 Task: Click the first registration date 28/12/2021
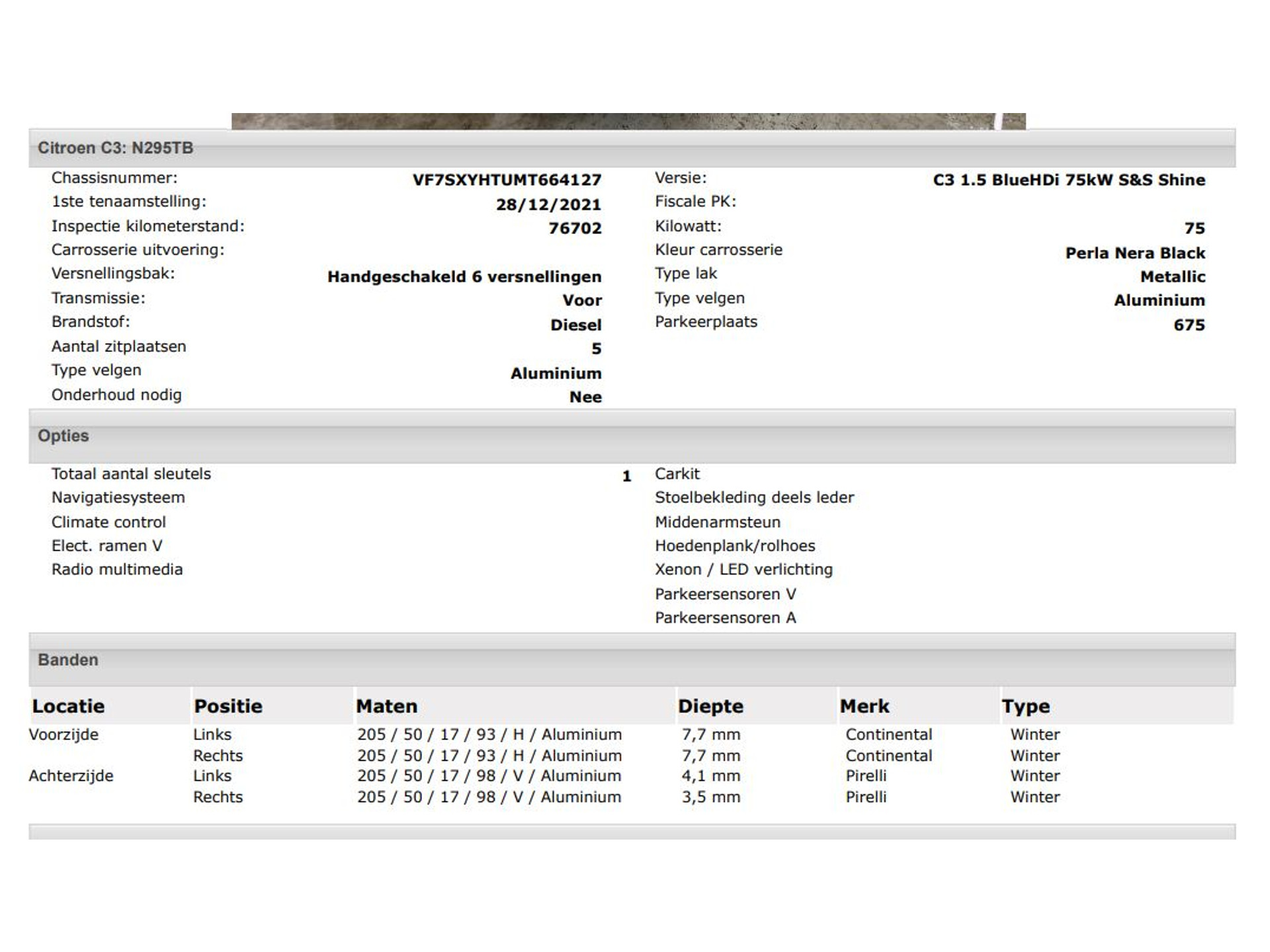[548, 204]
